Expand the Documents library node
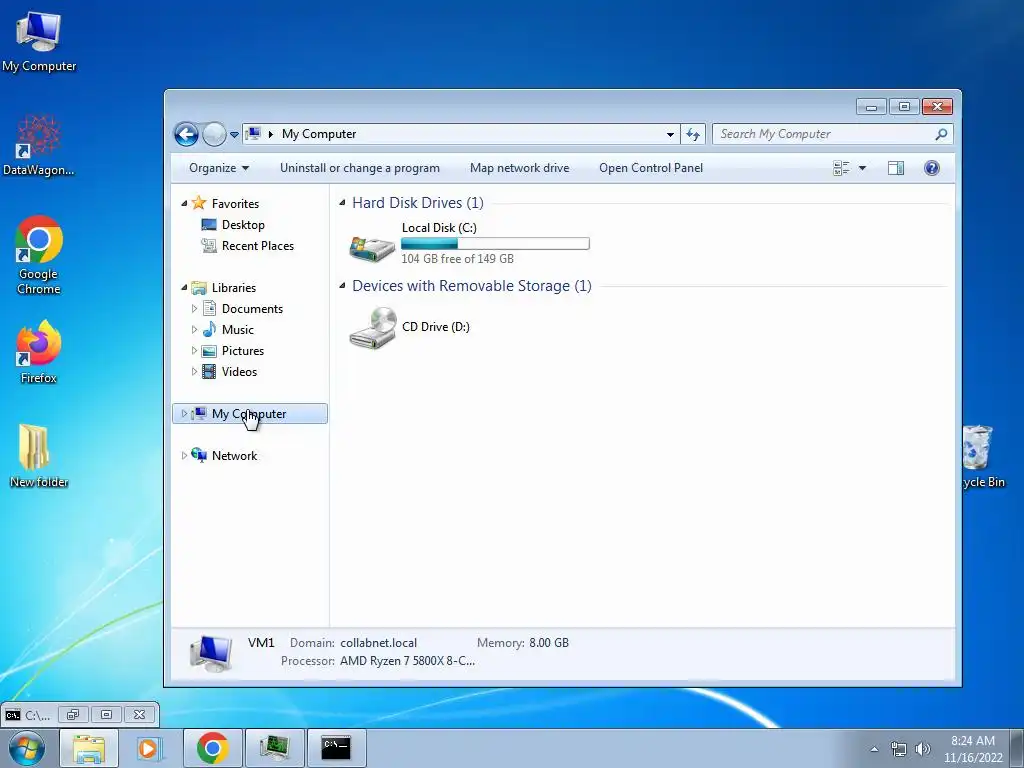This screenshot has width=1024, height=768. [194, 308]
